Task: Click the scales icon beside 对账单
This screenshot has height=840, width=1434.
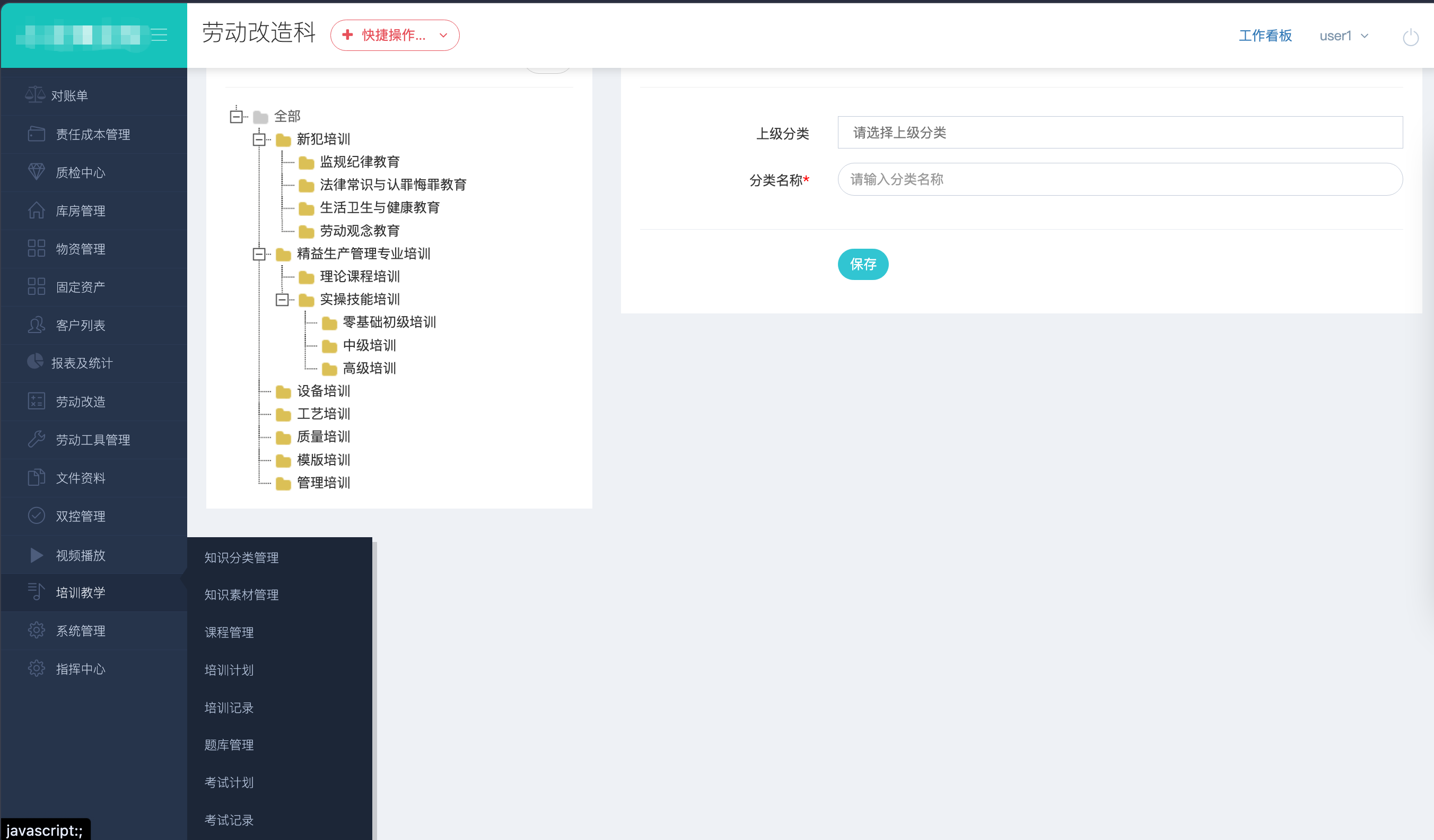Action: tap(36, 95)
